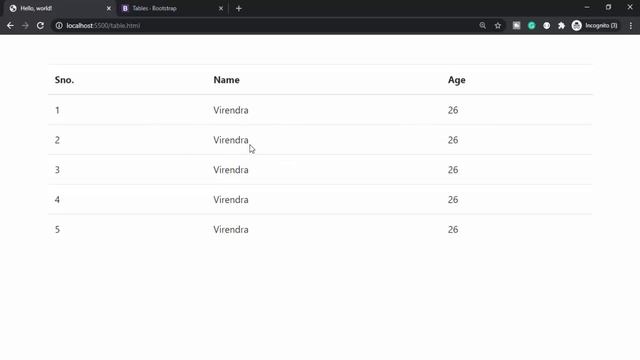Open Chrome's three-dot menu
The width and height of the screenshot is (640, 360).
coord(631,25)
